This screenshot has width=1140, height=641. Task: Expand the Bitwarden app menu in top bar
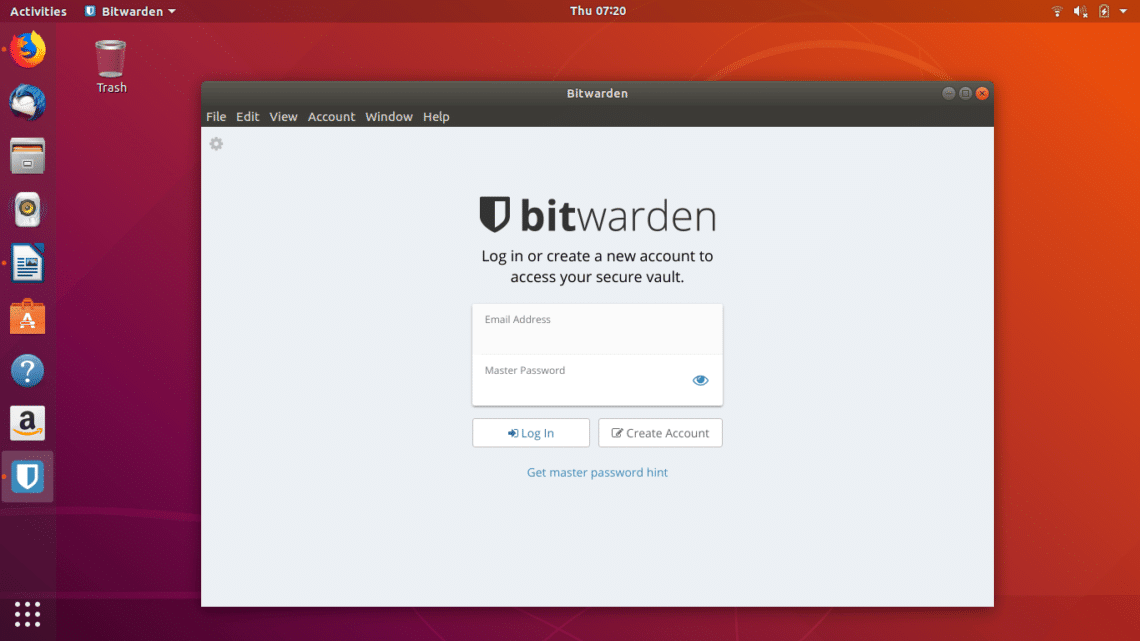[x=130, y=11]
